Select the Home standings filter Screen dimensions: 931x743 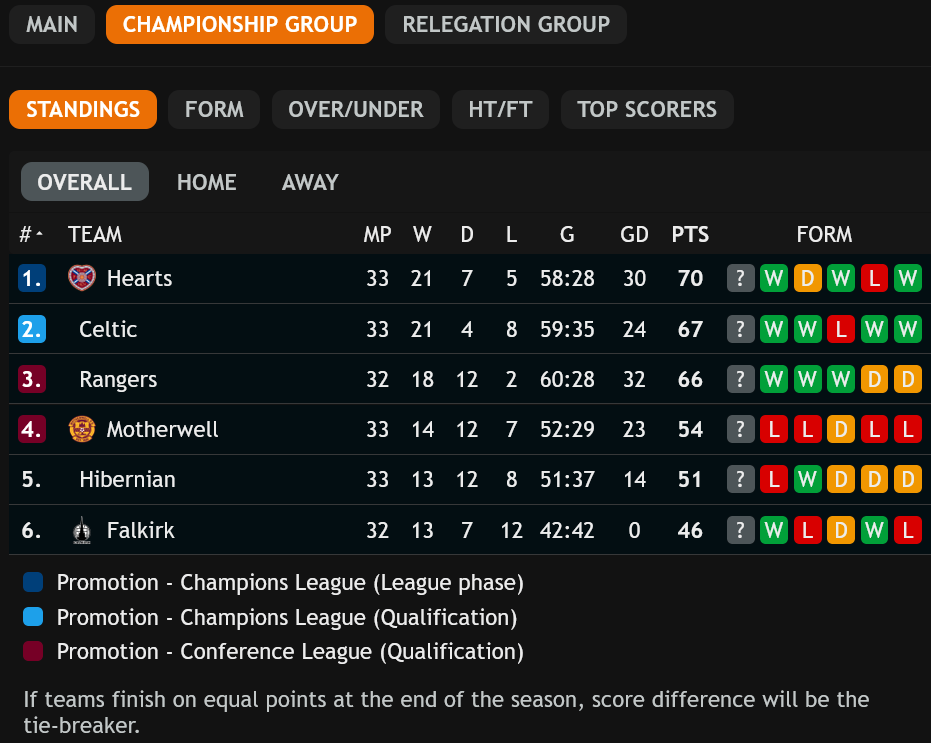tap(207, 182)
